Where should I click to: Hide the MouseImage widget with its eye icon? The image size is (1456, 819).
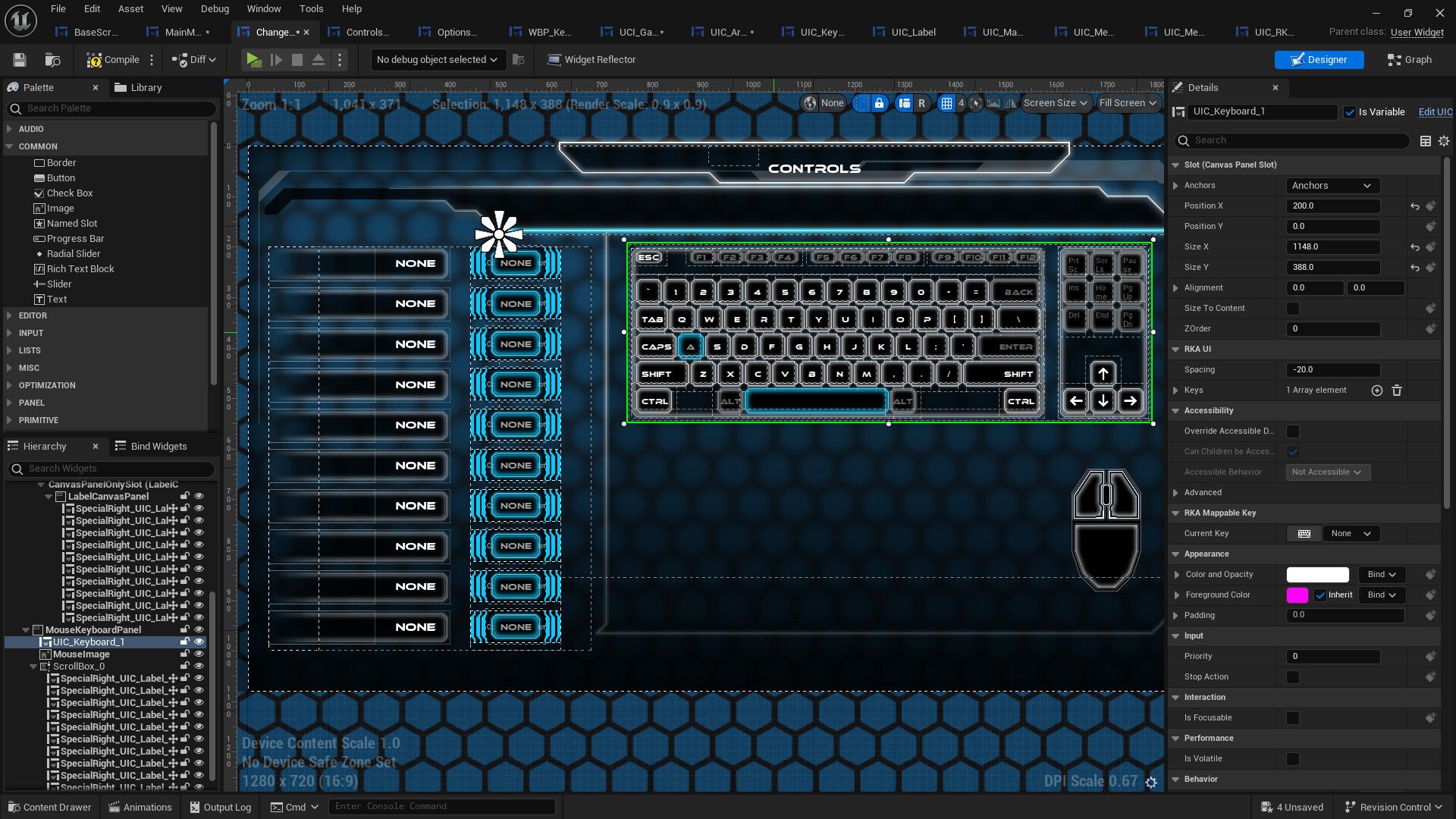199,654
